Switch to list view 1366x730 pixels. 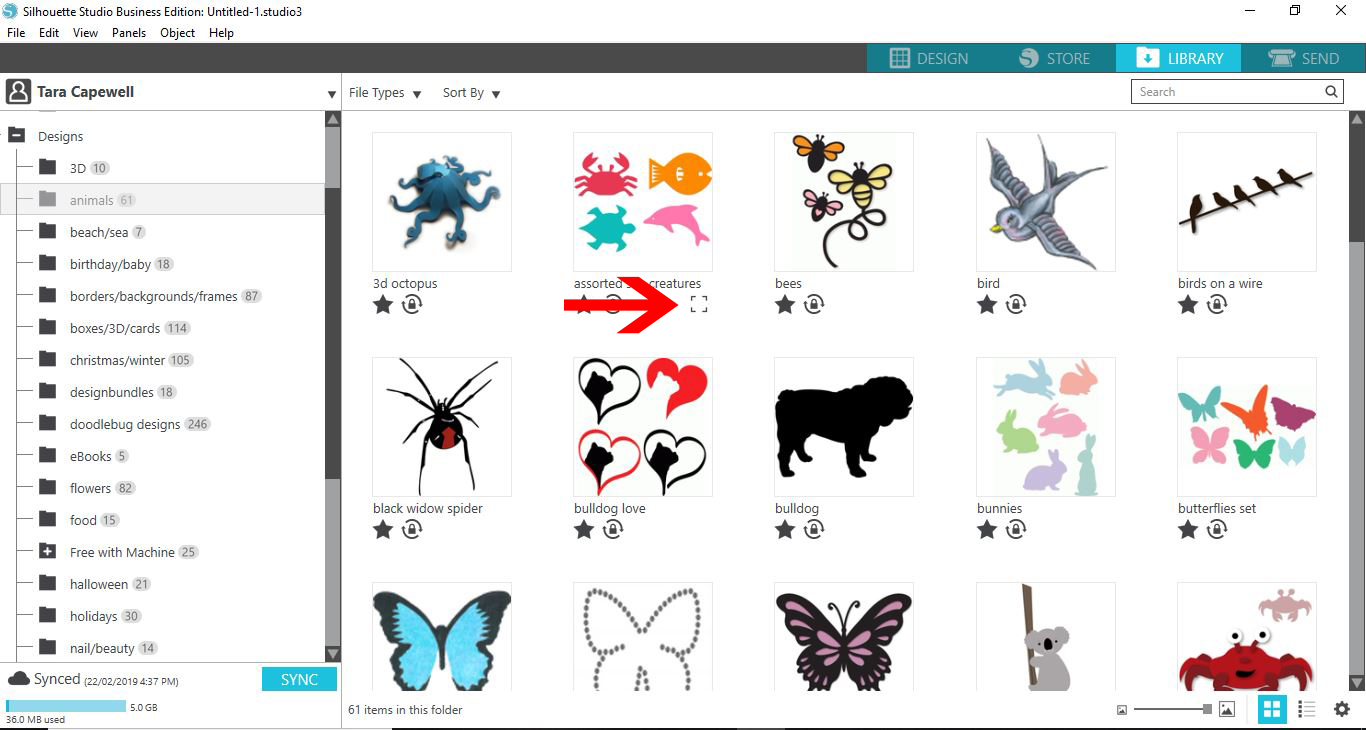[x=1306, y=709]
